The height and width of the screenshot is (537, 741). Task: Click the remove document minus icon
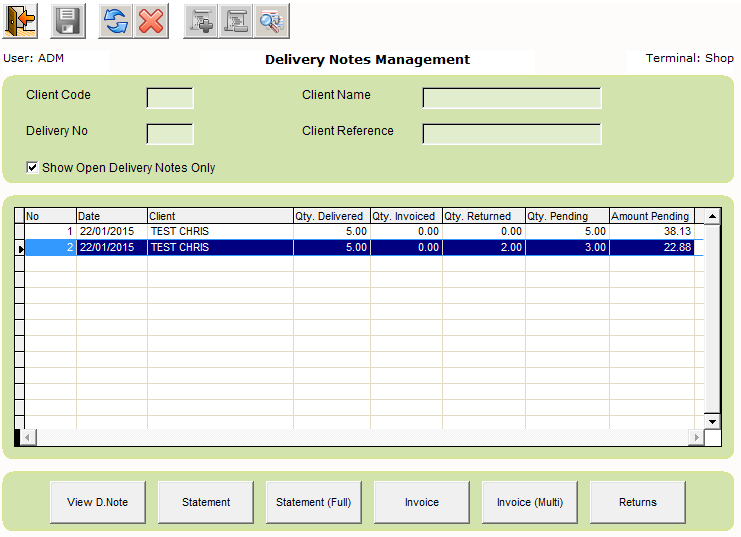point(236,20)
